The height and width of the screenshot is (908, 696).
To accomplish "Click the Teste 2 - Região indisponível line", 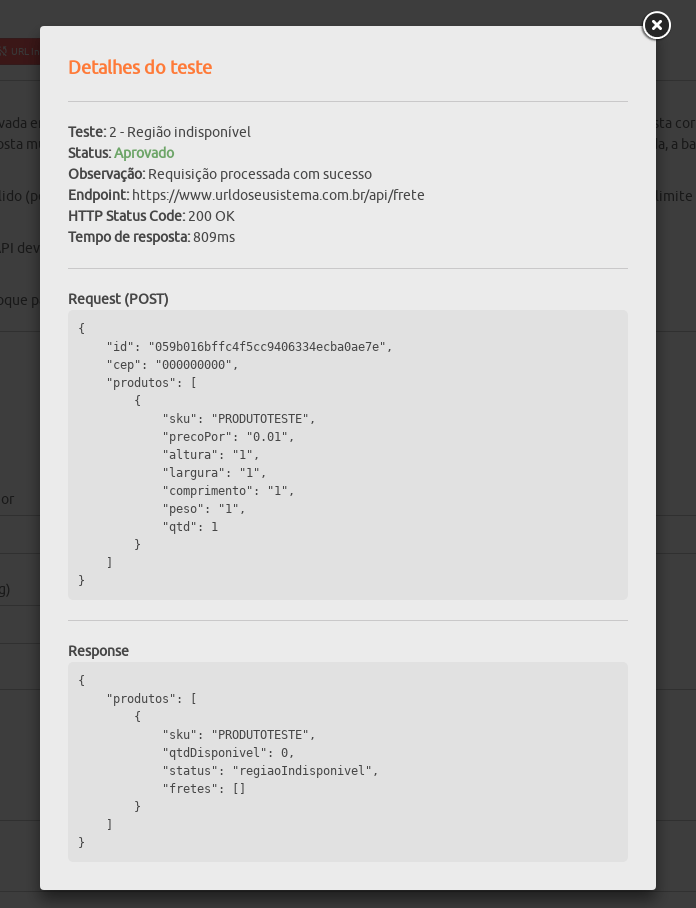I will tap(160, 132).
